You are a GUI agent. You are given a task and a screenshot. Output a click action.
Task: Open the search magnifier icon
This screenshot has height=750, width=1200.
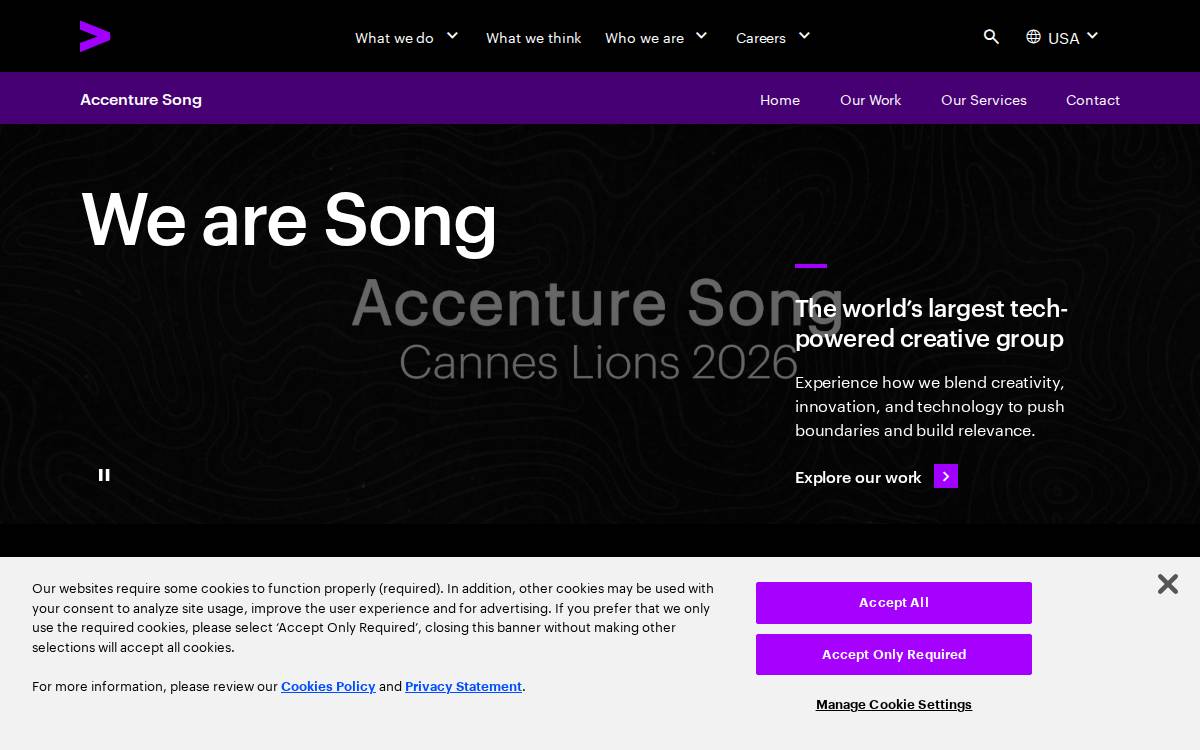pos(991,37)
